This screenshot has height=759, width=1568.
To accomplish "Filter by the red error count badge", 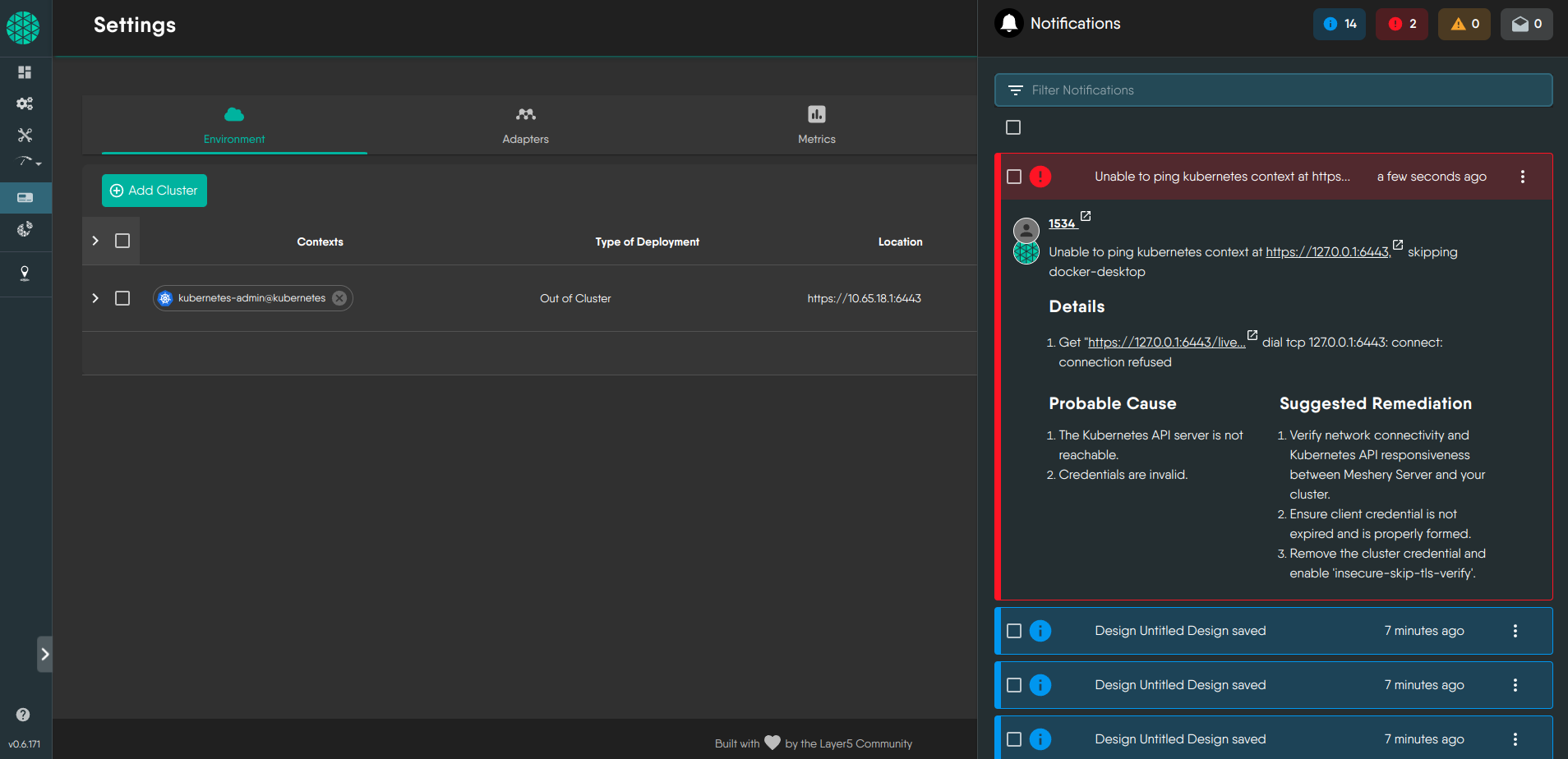I will [1402, 24].
